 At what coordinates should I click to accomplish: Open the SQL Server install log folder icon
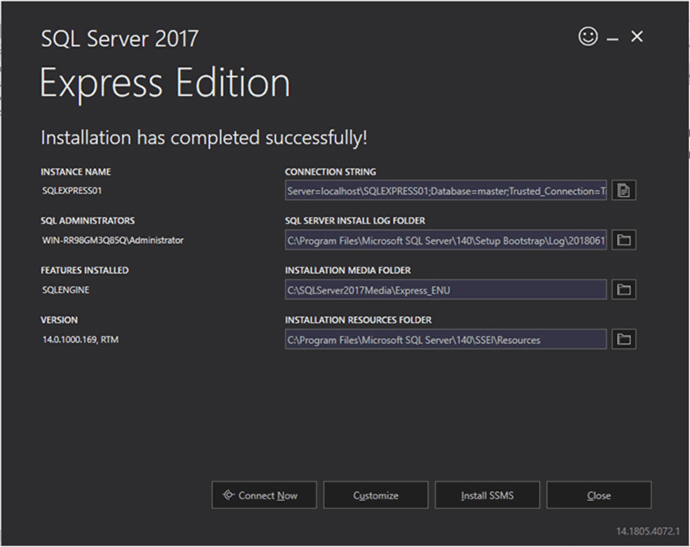pyautogui.click(x=624, y=240)
